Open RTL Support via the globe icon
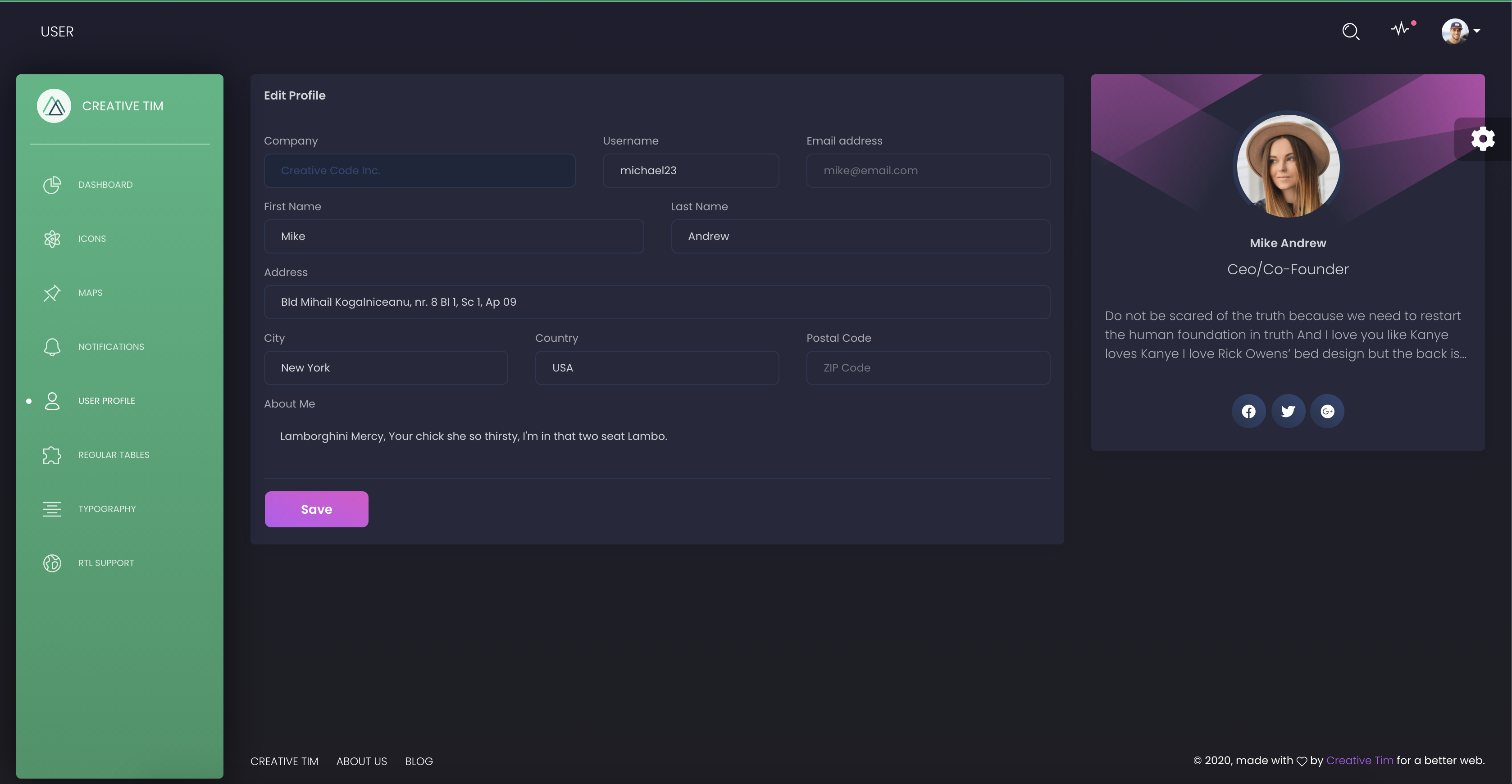 click(x=52, y=563)
